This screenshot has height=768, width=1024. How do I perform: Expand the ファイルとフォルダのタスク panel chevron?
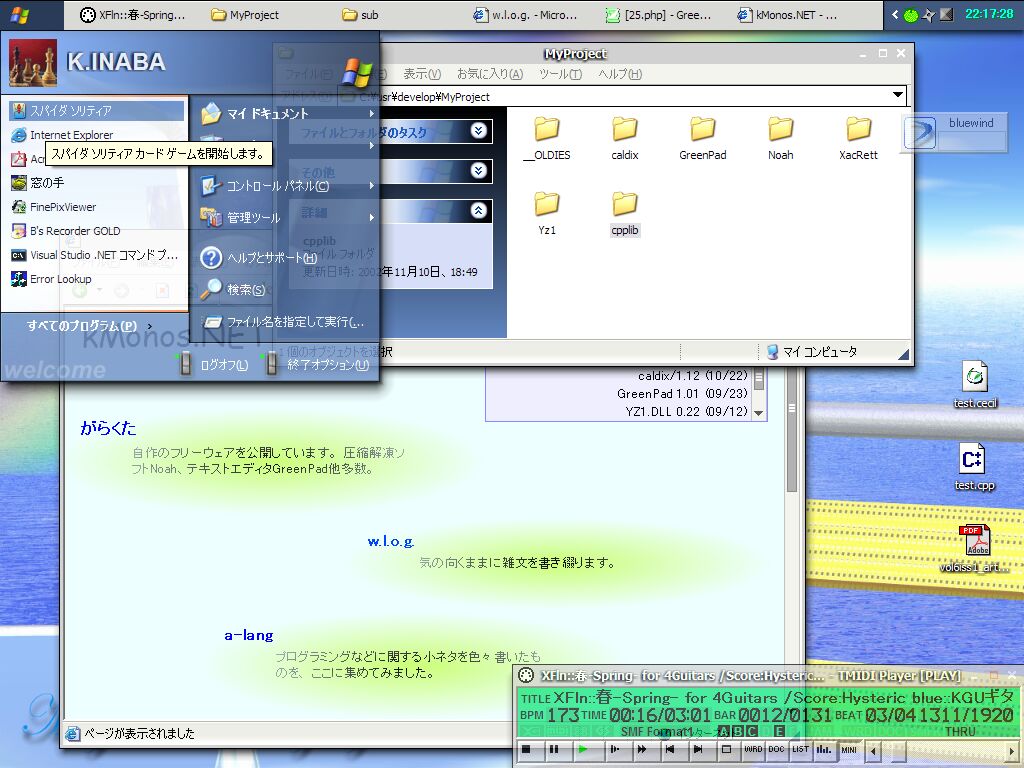point(479,131)
